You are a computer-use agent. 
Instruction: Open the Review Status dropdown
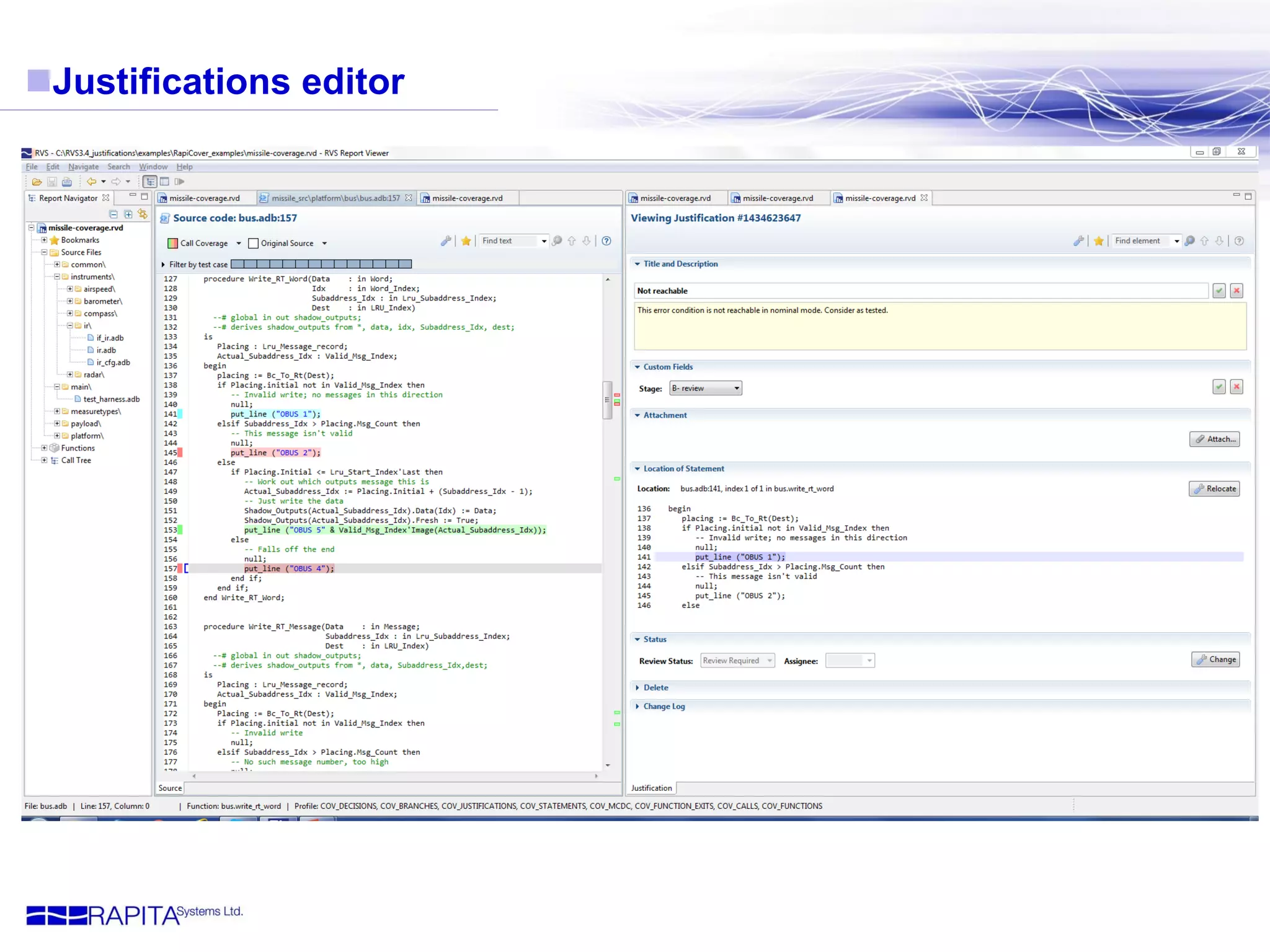(x=737, y=661)
